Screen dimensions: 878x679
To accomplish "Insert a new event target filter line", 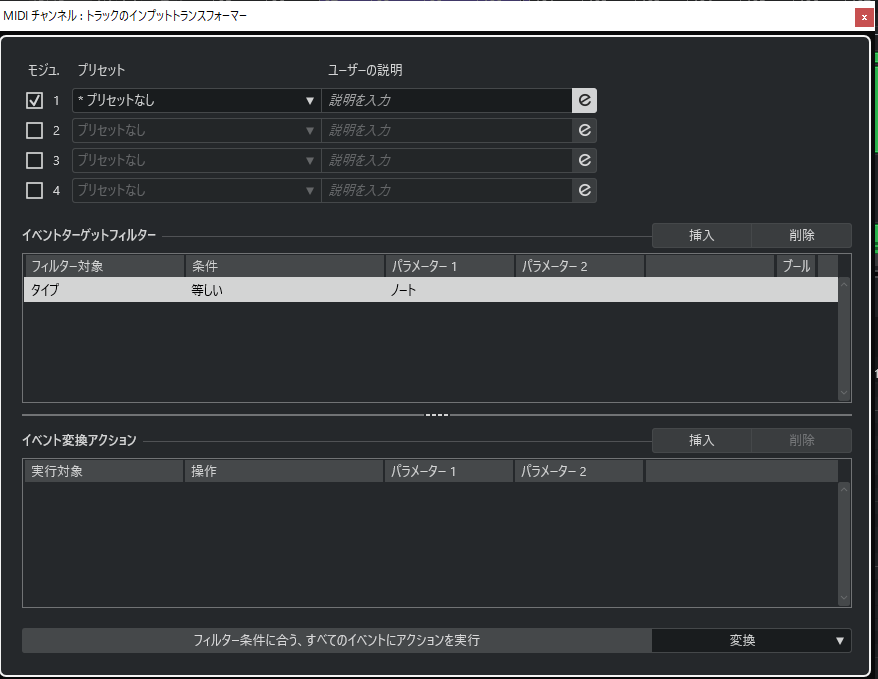I will click(x=701, y=235).
